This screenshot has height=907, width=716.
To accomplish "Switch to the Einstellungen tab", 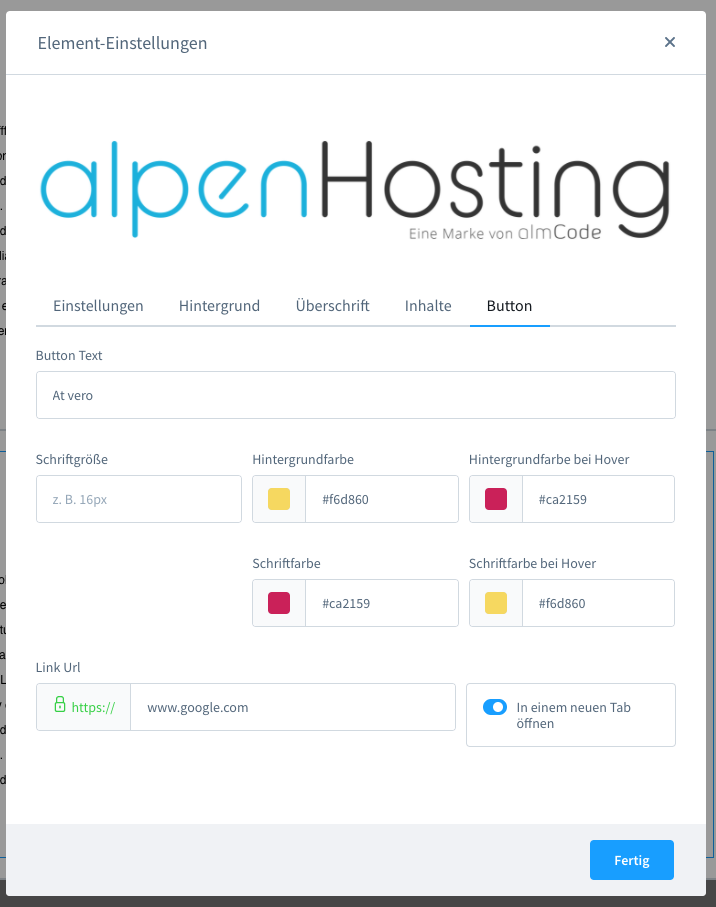I will (x=98, y=305).
